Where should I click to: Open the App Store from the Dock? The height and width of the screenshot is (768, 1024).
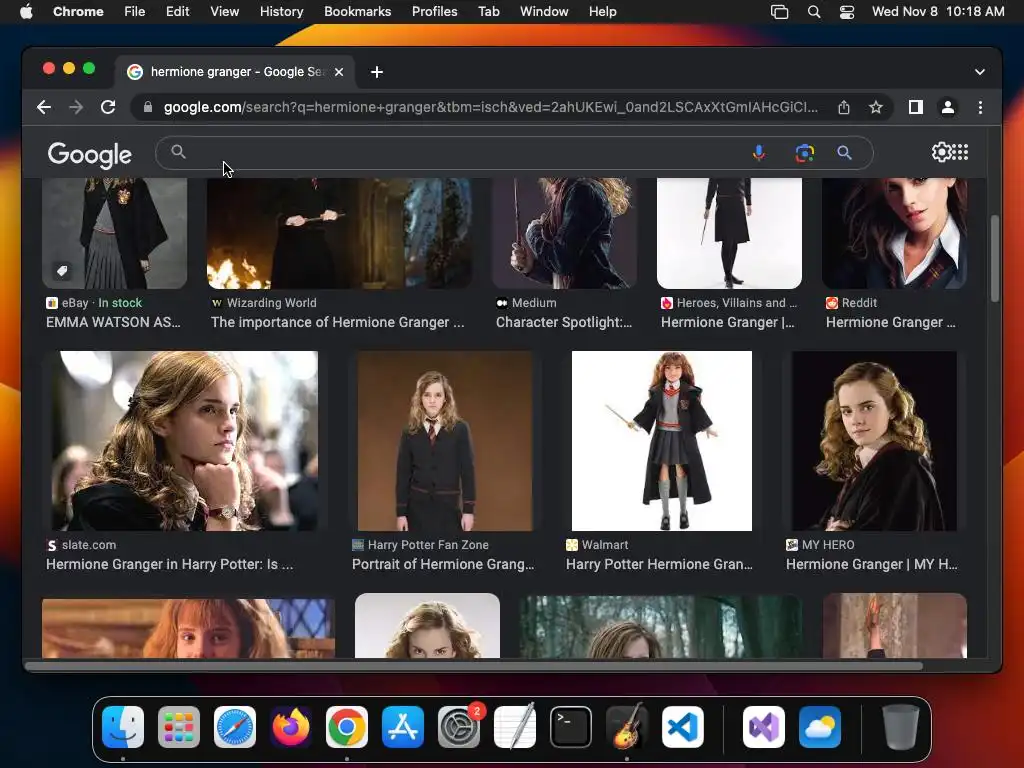(x=403, y=727)
